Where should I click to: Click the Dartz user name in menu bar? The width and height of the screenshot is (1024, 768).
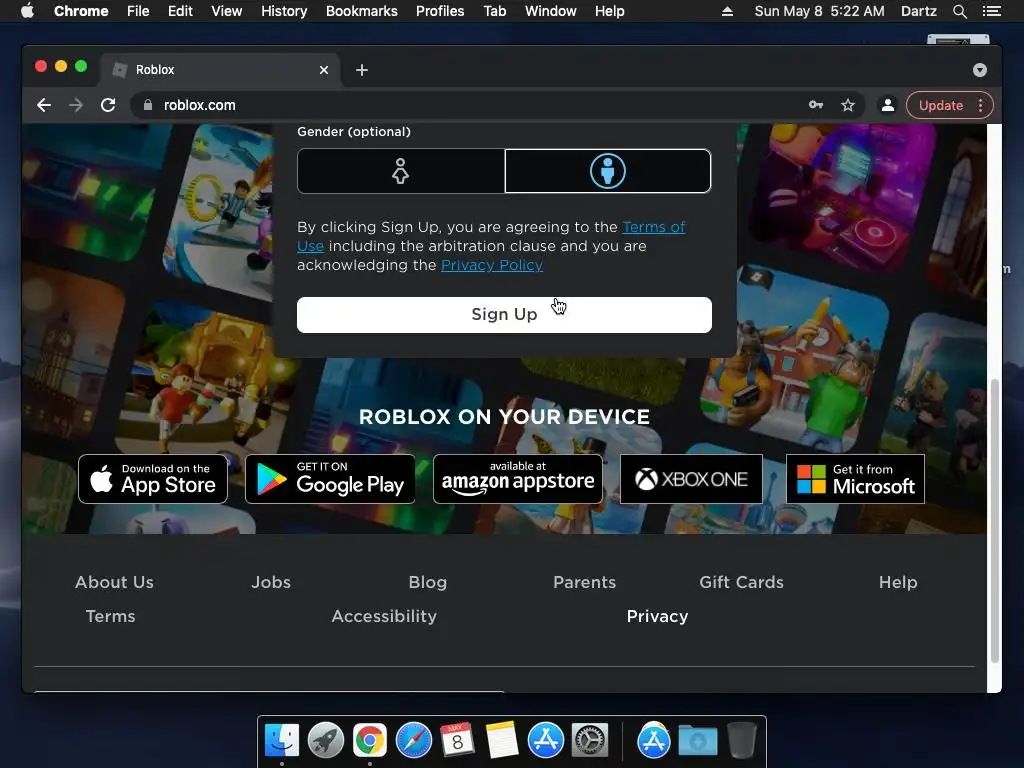(x=918, y=11)
